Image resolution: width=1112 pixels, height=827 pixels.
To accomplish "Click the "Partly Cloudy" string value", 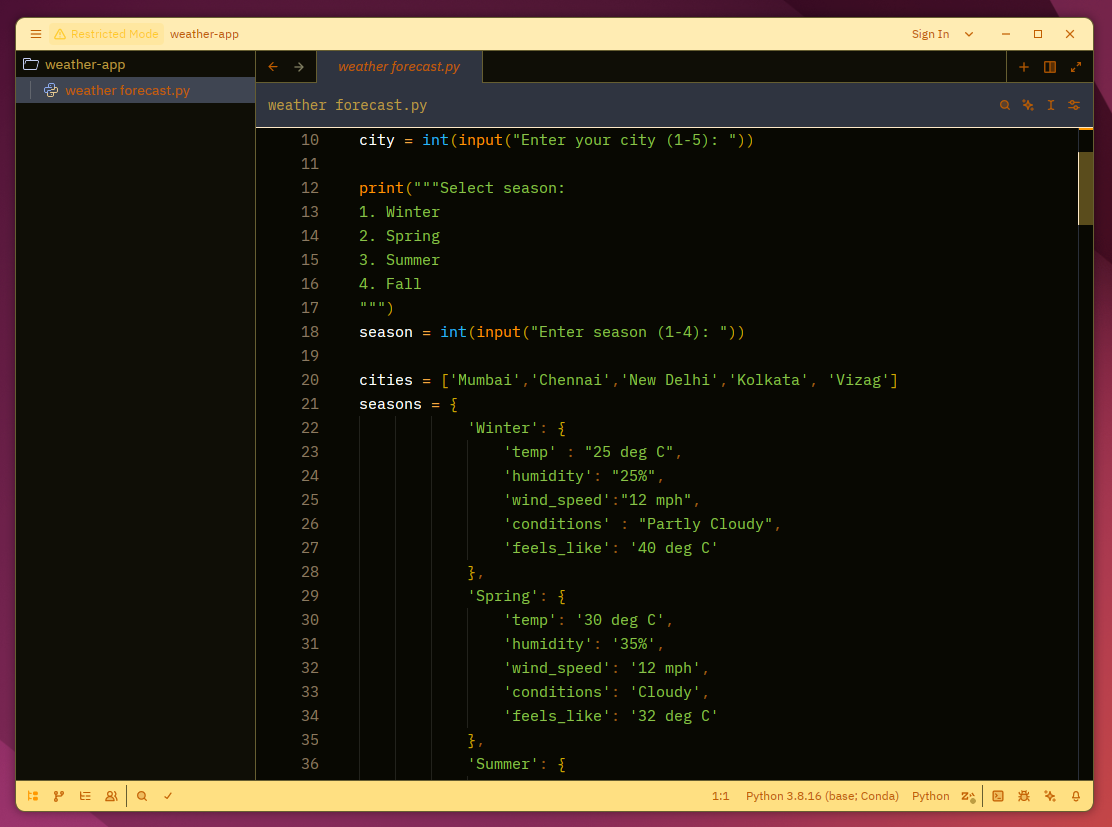I will point(705,524).
